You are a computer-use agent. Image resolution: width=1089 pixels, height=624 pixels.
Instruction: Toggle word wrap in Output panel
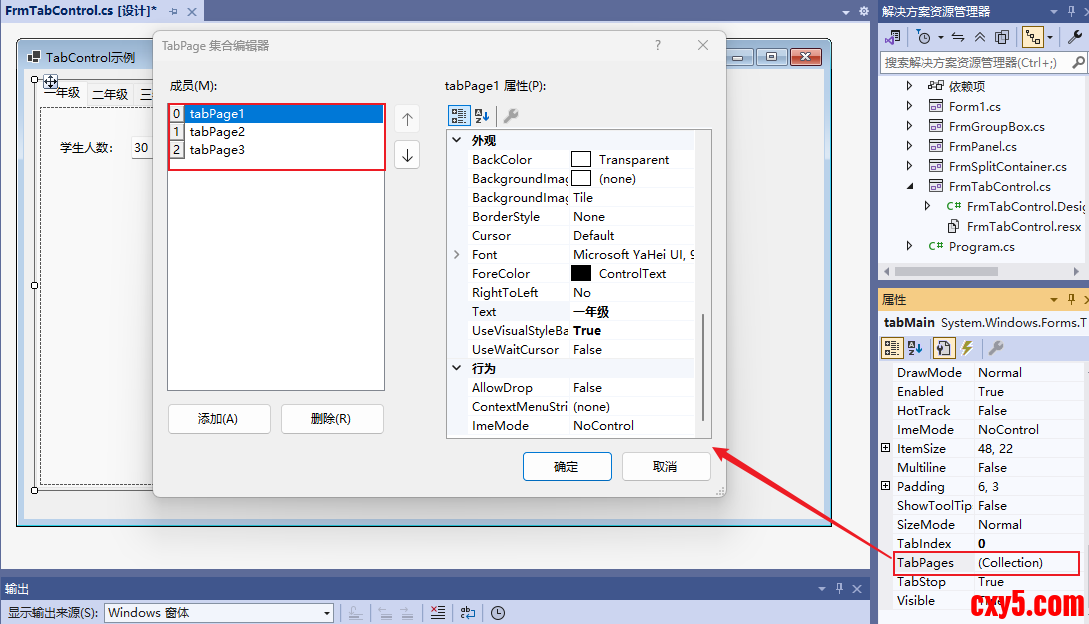pyautogui.click(x=467, y=612)
